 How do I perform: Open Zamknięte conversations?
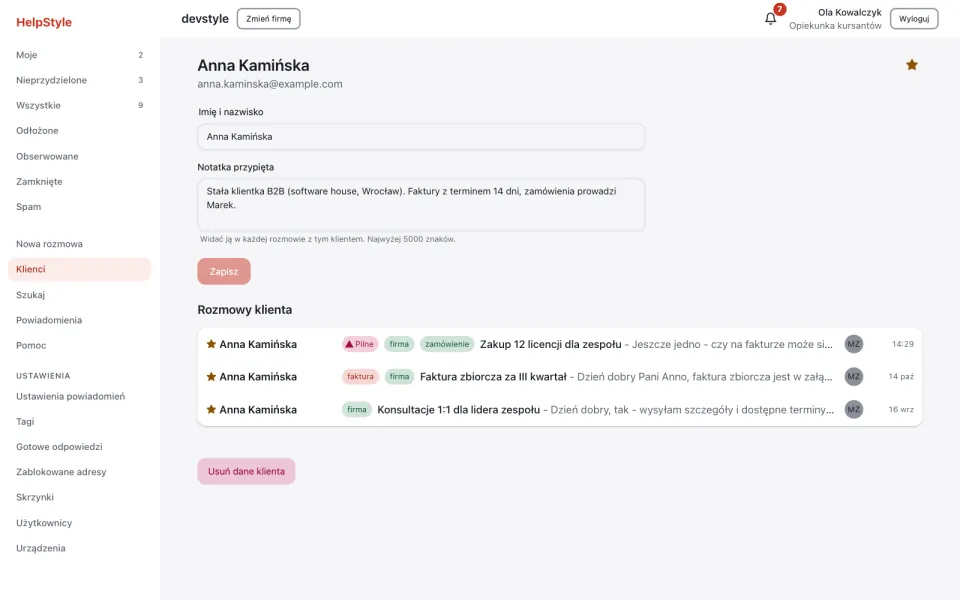(x=80, y=181)
